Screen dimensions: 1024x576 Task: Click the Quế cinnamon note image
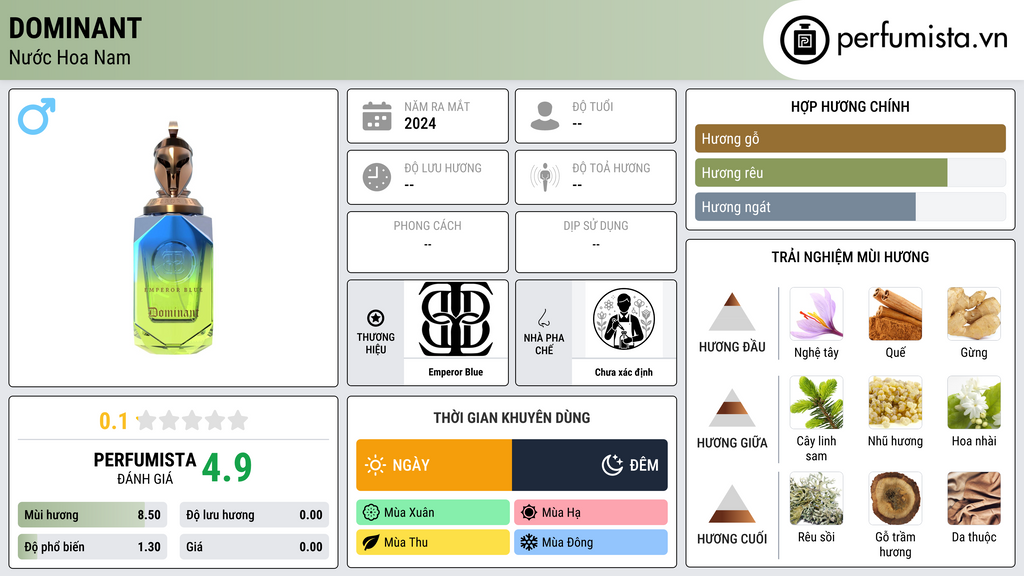tap(895, 314)
